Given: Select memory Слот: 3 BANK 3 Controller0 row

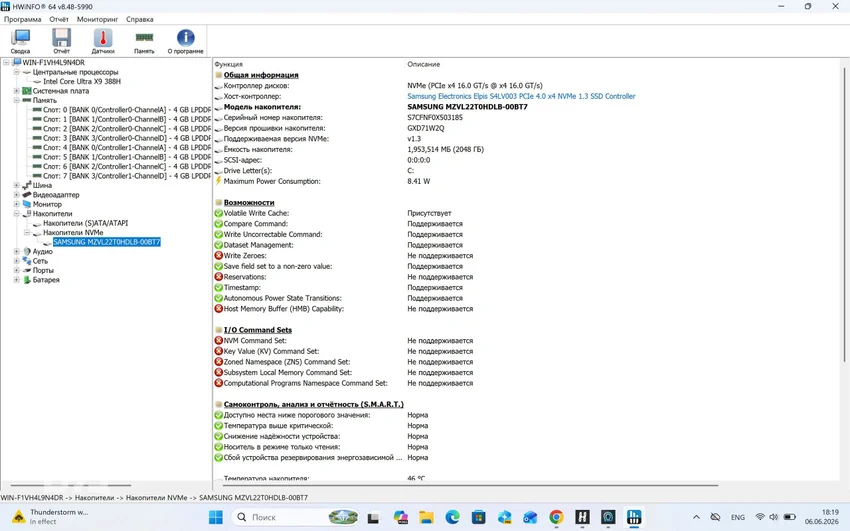Looking at the screenshot, I should pos(126,138).
